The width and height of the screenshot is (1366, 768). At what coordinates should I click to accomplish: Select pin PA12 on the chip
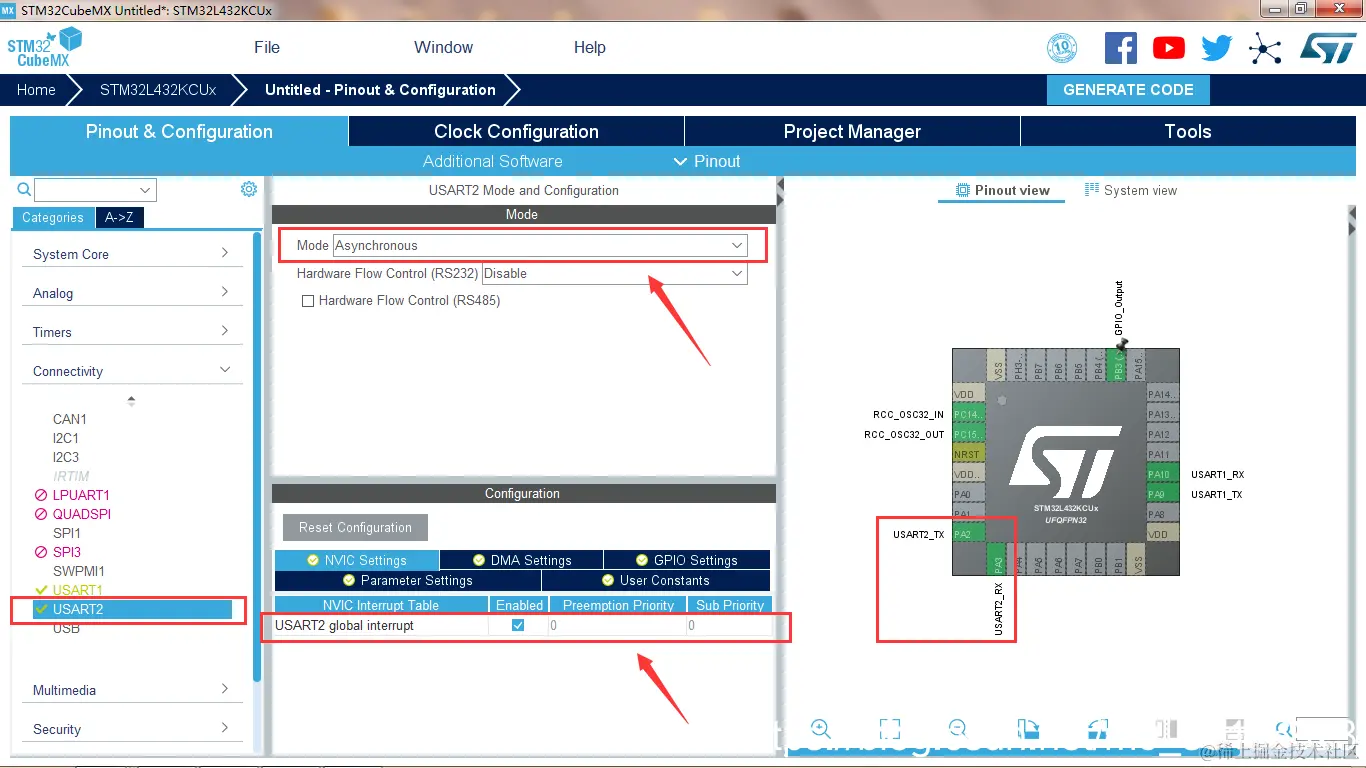point(1162,434)
